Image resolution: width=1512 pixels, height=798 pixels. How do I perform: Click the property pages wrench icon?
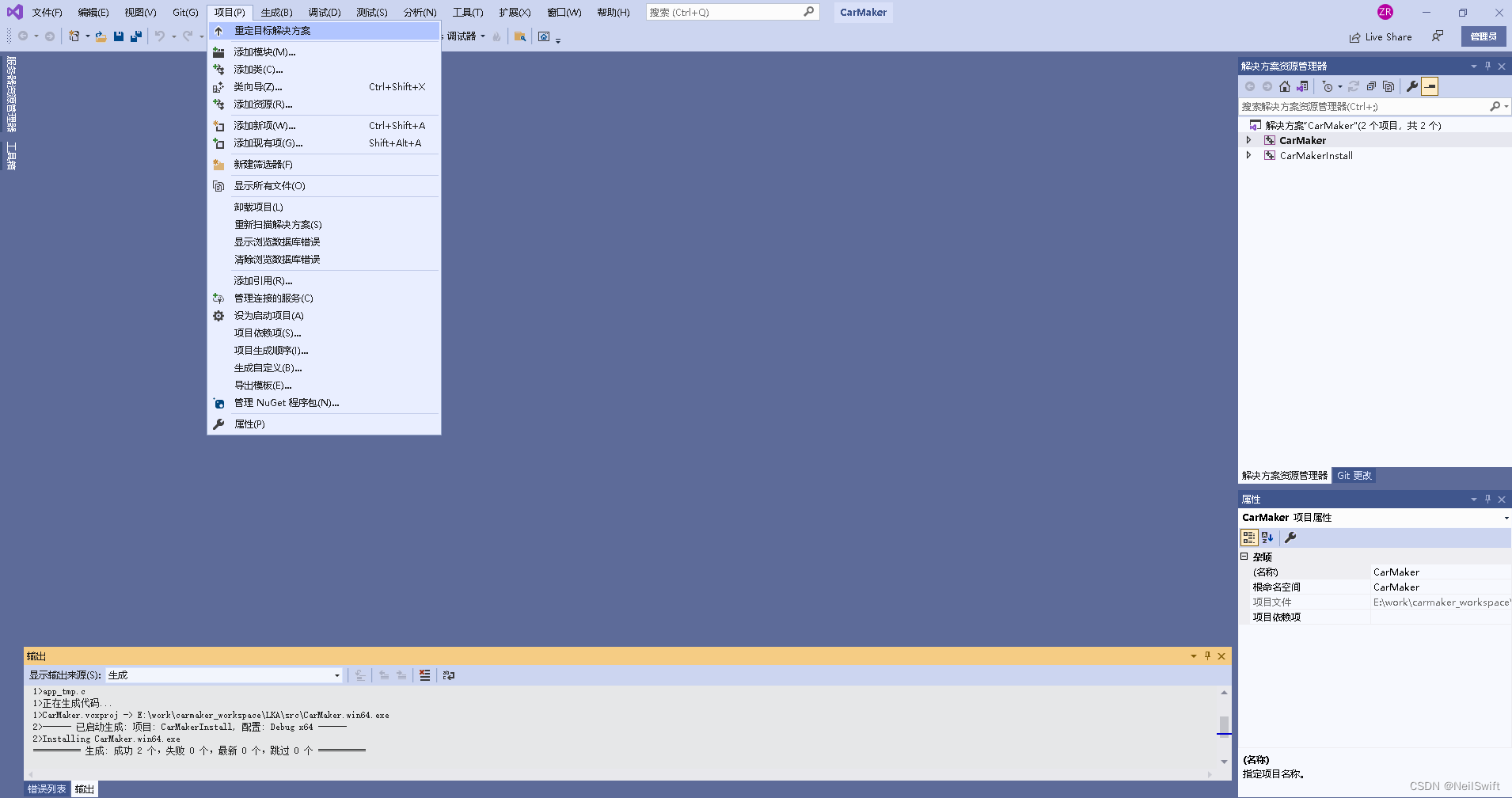pyautogui.click(x=1290, y=538)
